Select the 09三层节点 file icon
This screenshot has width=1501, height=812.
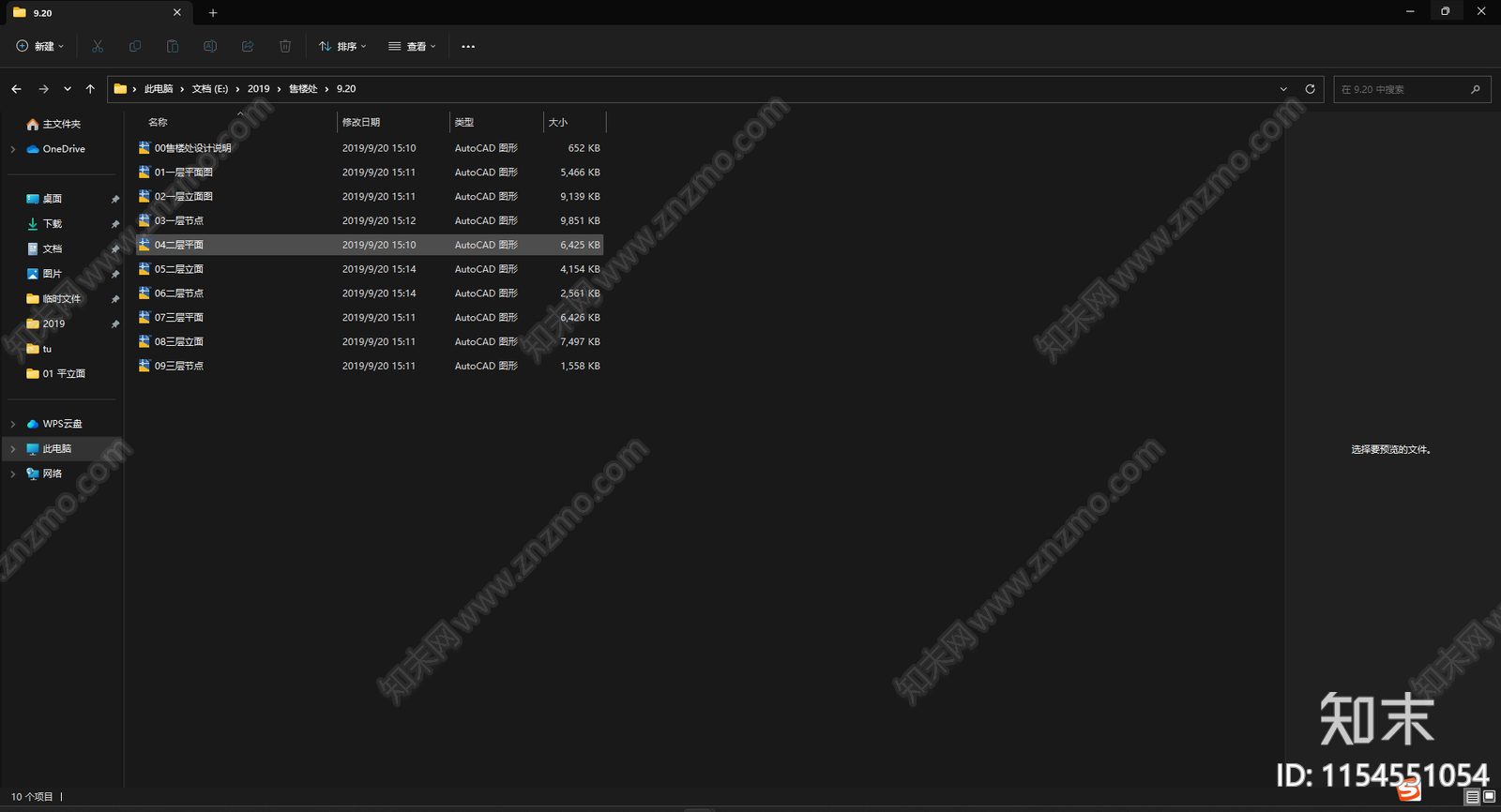click(x=144, y=367)
